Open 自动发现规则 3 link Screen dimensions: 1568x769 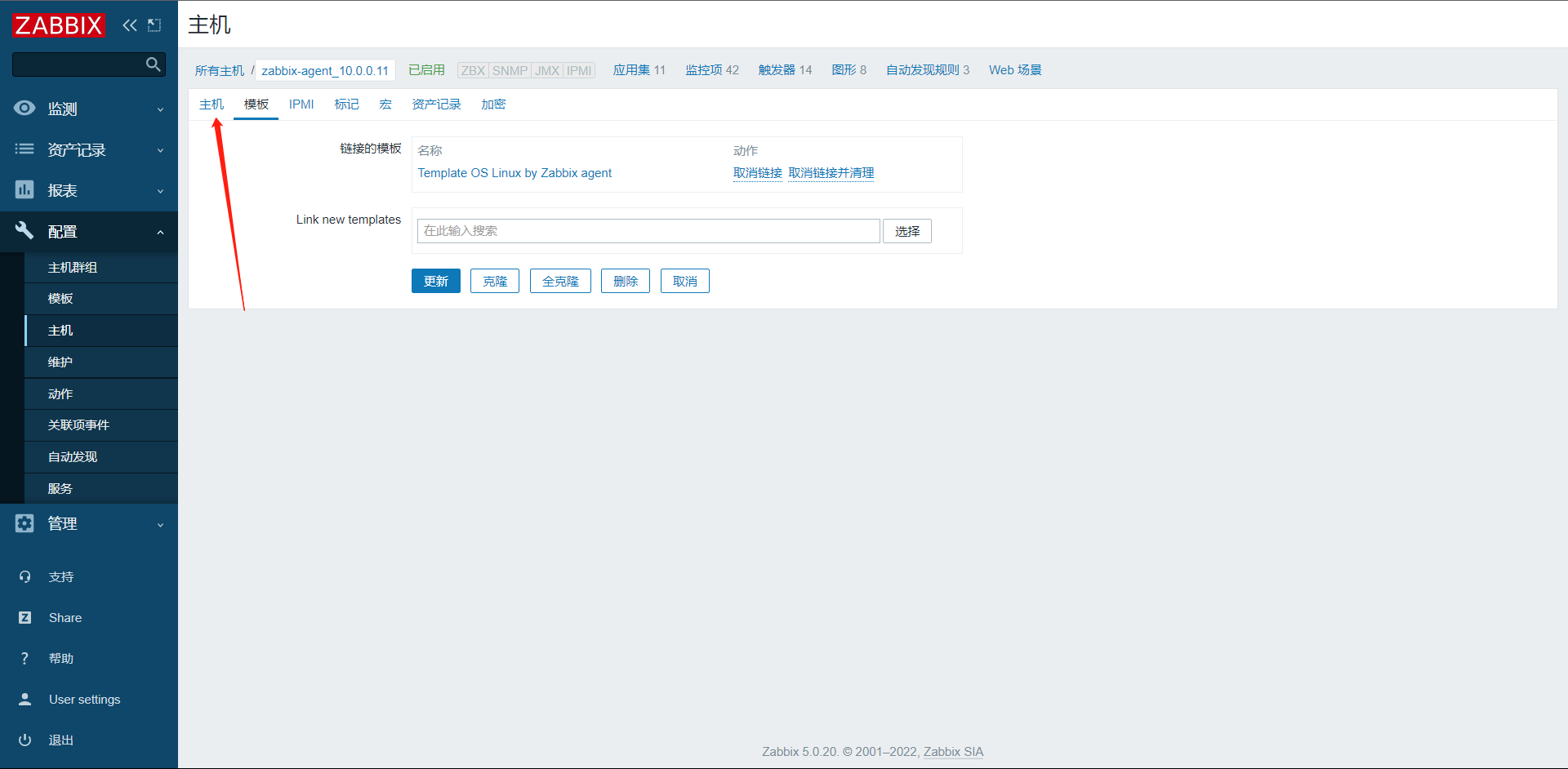928,70
